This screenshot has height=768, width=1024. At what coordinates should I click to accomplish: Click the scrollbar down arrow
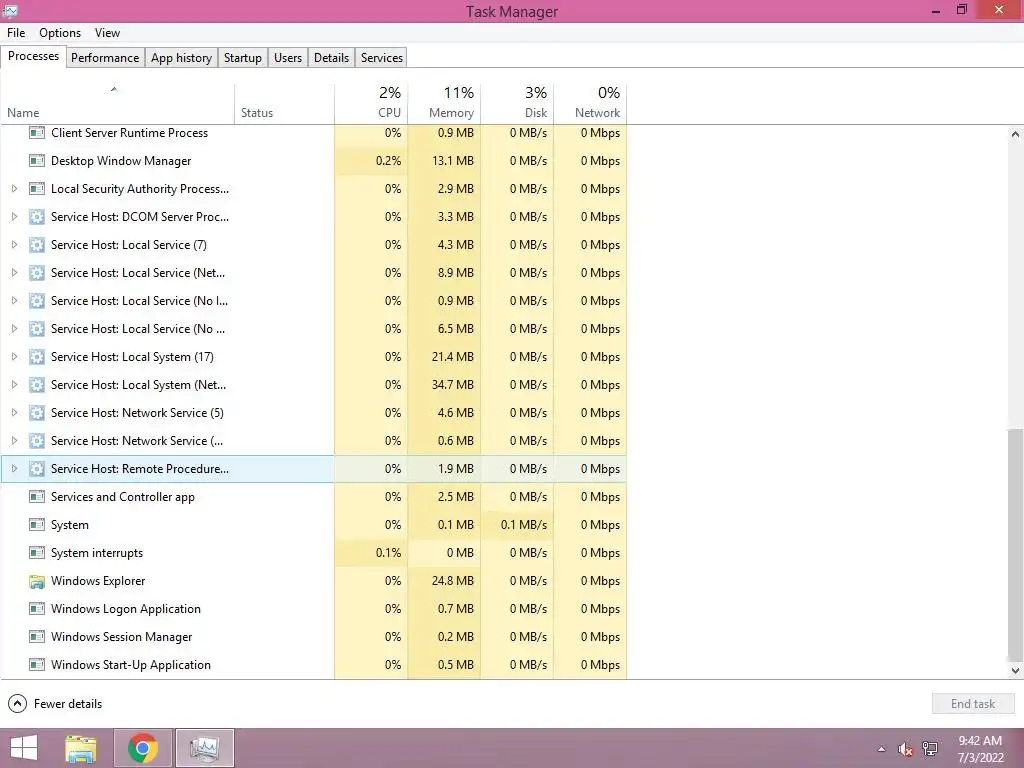click(1015, 670)
